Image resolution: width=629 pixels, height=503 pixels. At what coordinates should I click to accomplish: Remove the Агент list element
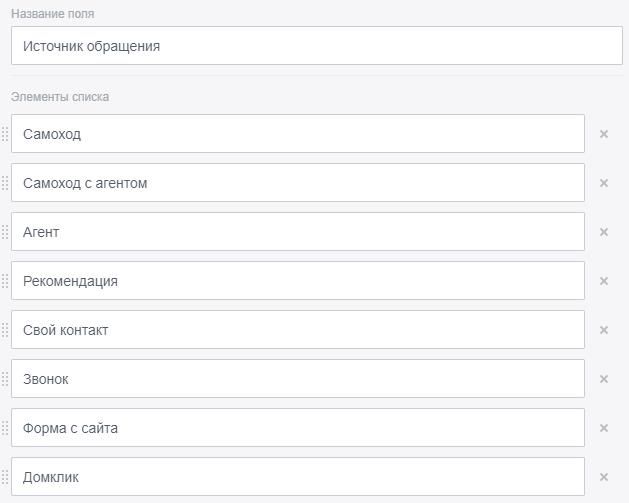pos(604,232)
